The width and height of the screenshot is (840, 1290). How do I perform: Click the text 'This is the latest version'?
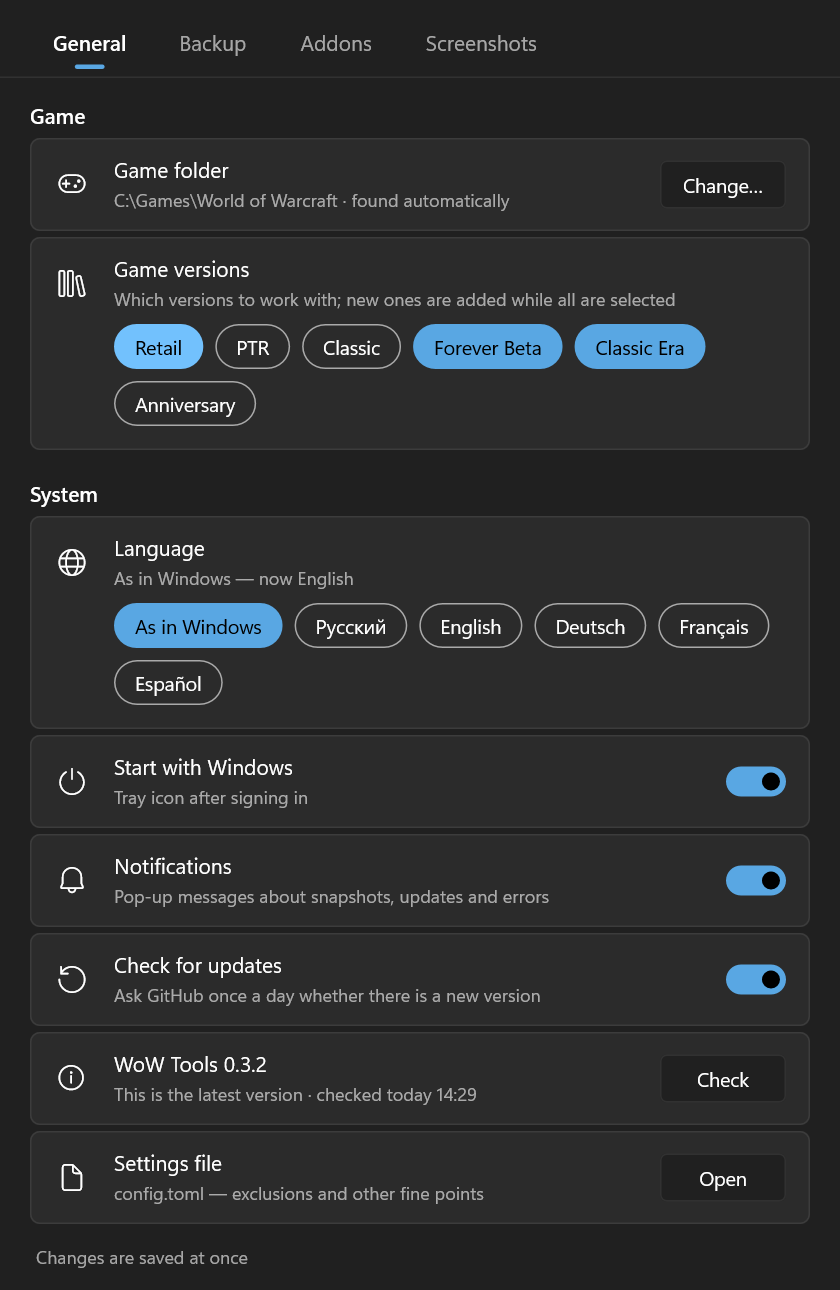[x=208, y=1095]
